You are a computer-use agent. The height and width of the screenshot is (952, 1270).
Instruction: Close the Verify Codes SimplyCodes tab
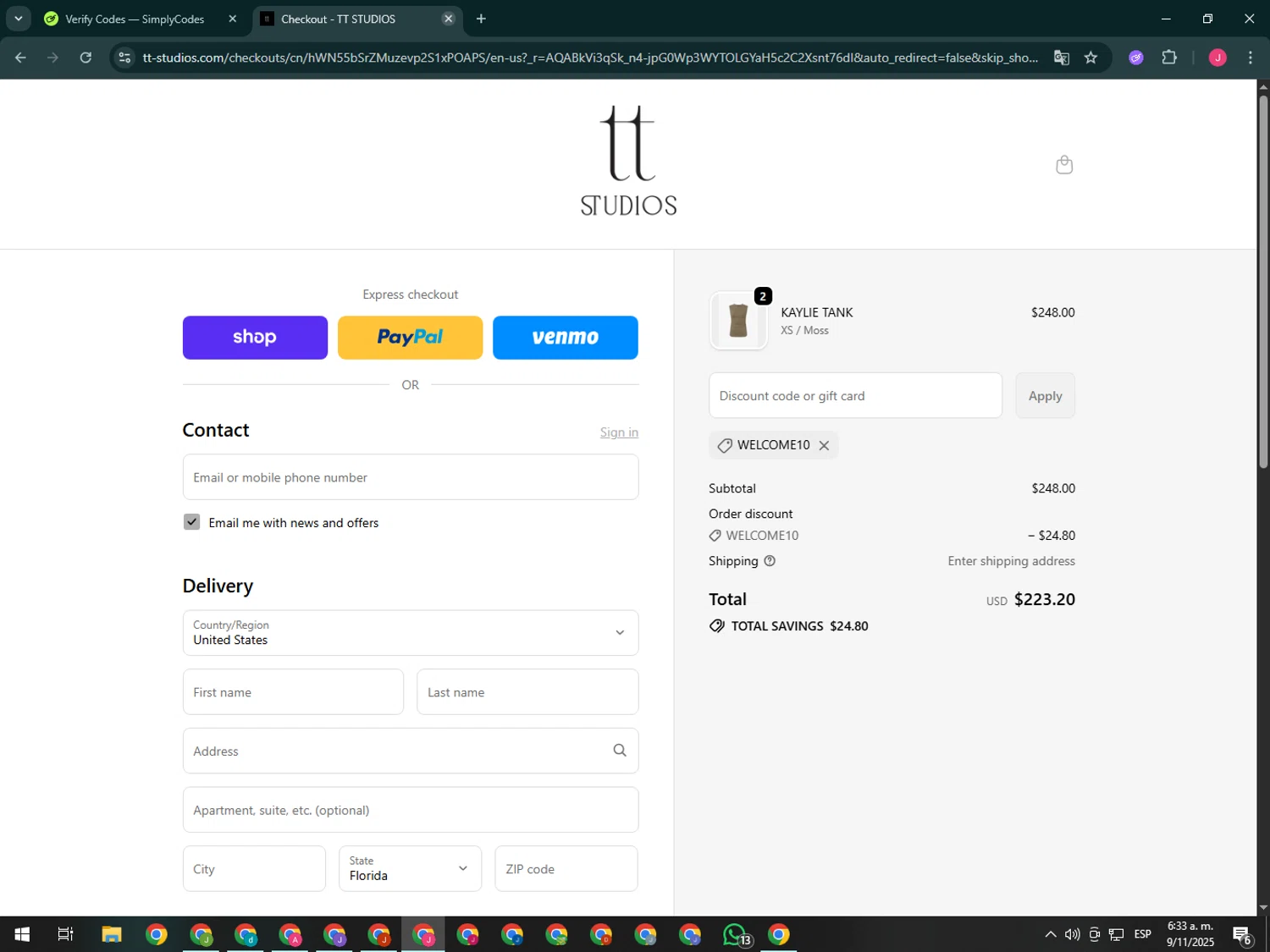coord(233,19)
